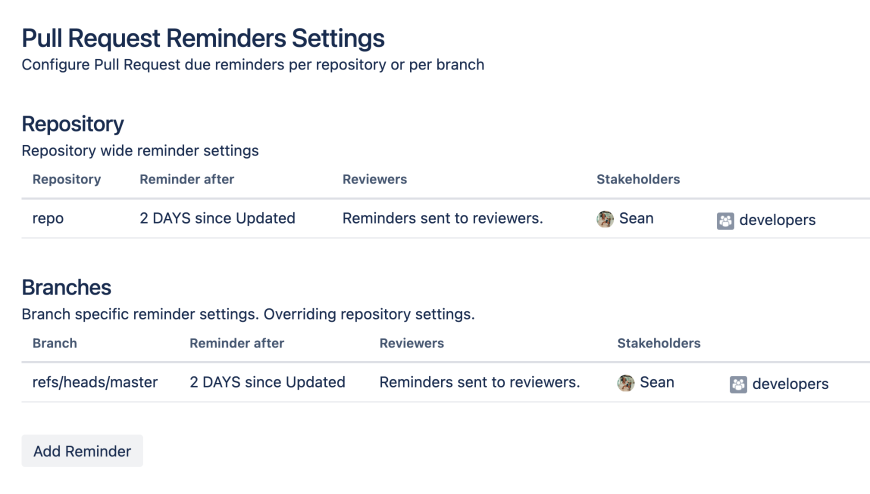Select the "repo" repository name cell
870x494 pixels.
48,219
